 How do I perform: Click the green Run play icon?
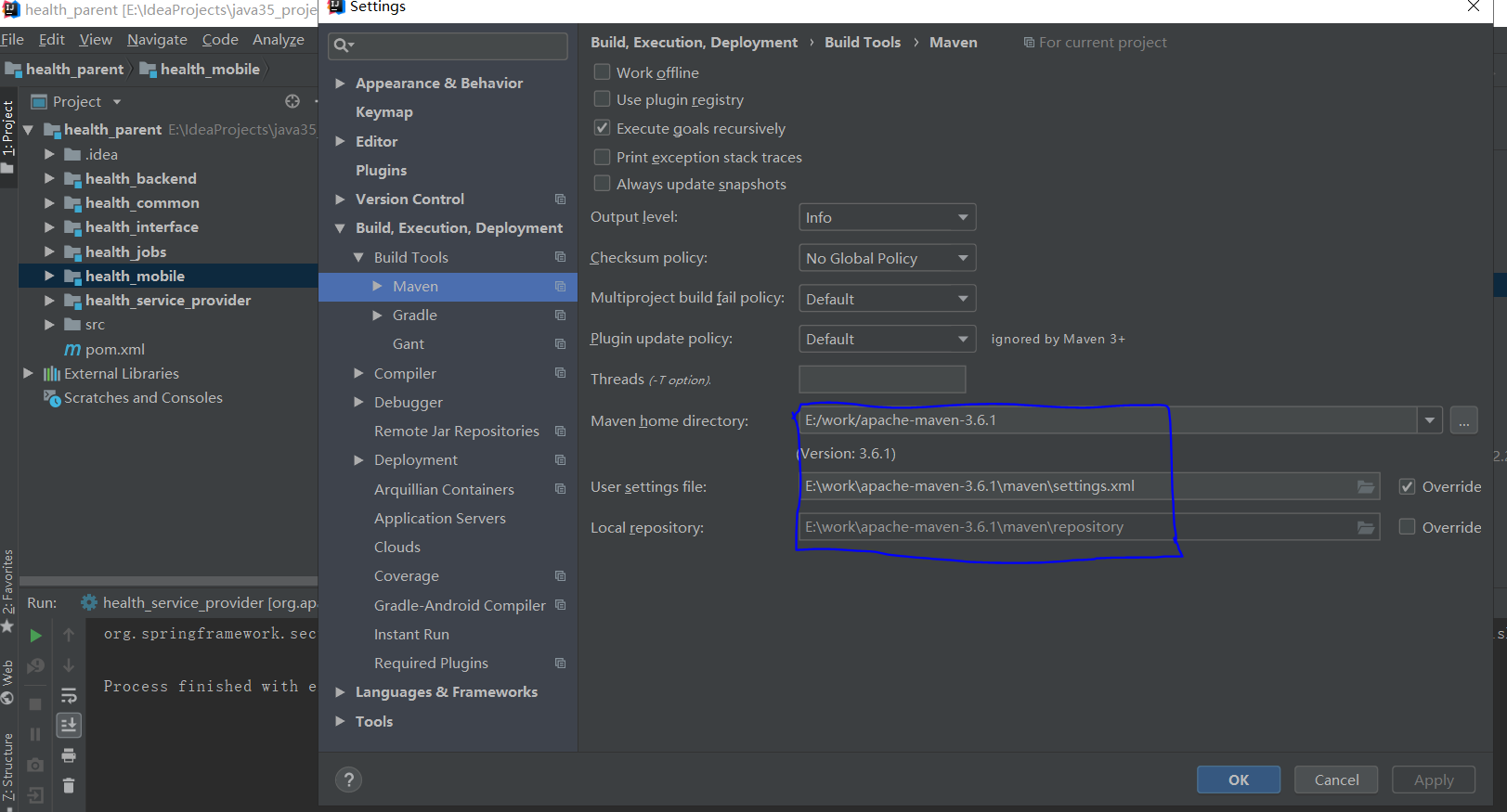[35, 636]
